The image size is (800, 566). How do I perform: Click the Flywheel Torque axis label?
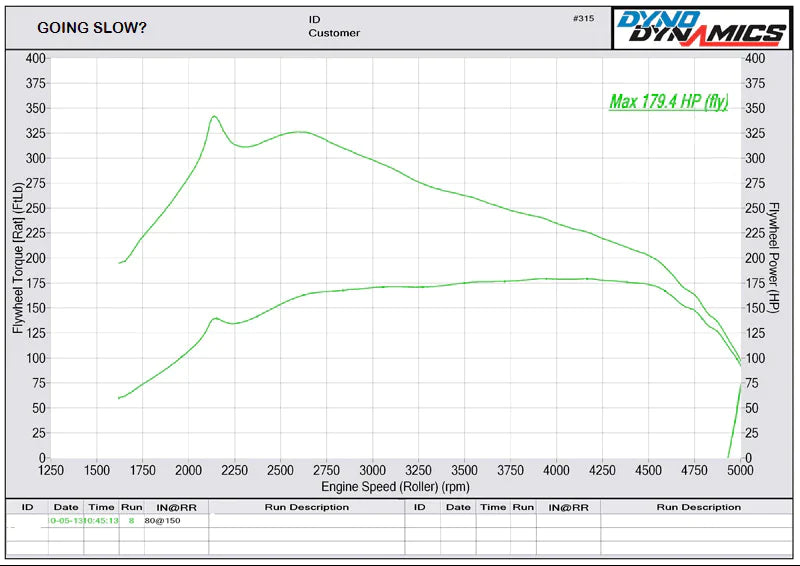click(18, 257)
